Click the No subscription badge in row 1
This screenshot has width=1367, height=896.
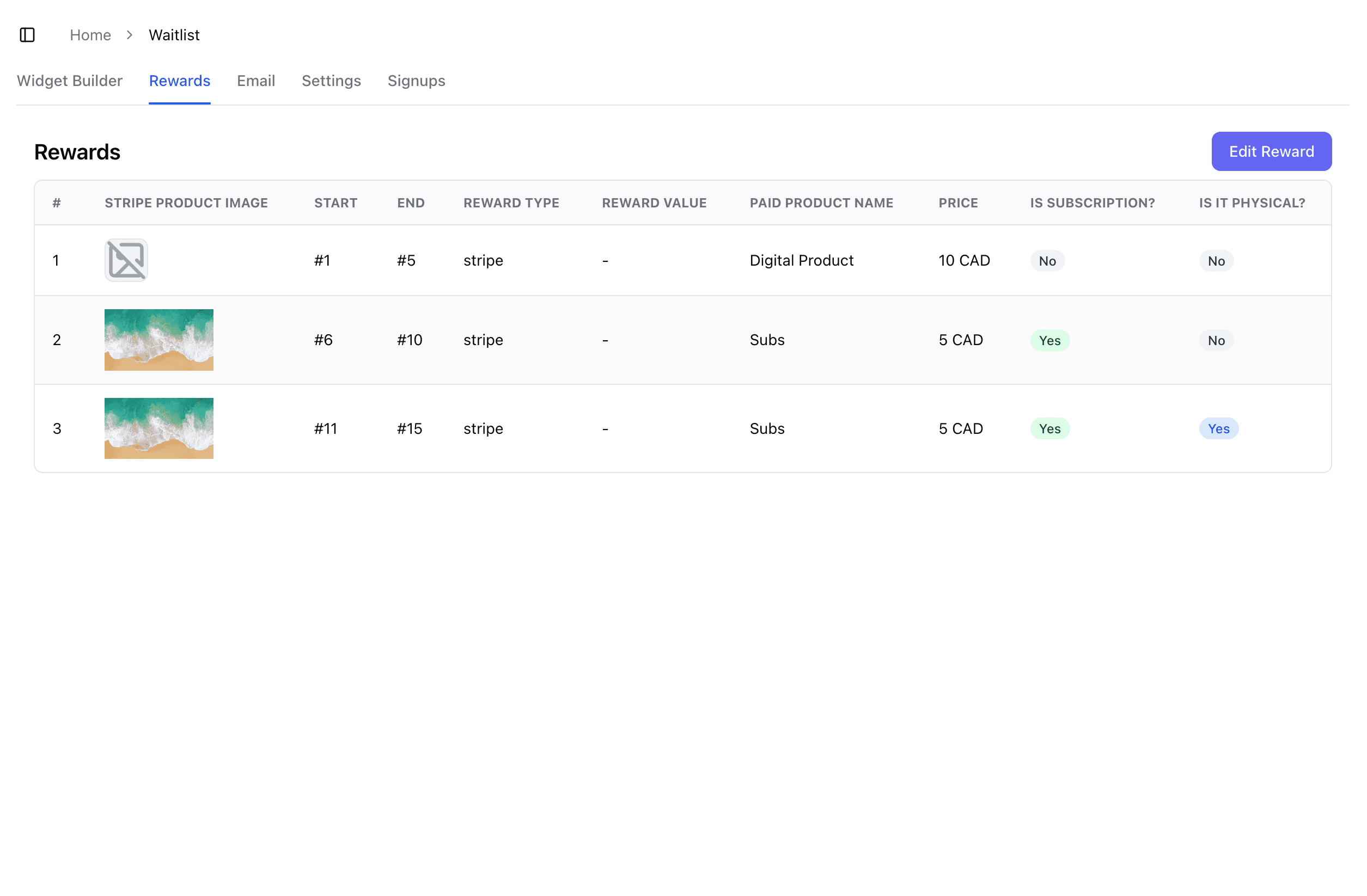tap(1047, 261)
